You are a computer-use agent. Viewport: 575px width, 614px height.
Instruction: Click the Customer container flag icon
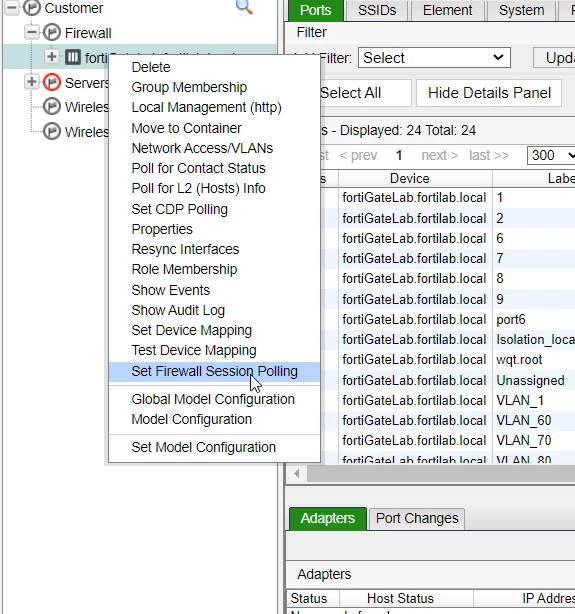click(x=32, y=8)
